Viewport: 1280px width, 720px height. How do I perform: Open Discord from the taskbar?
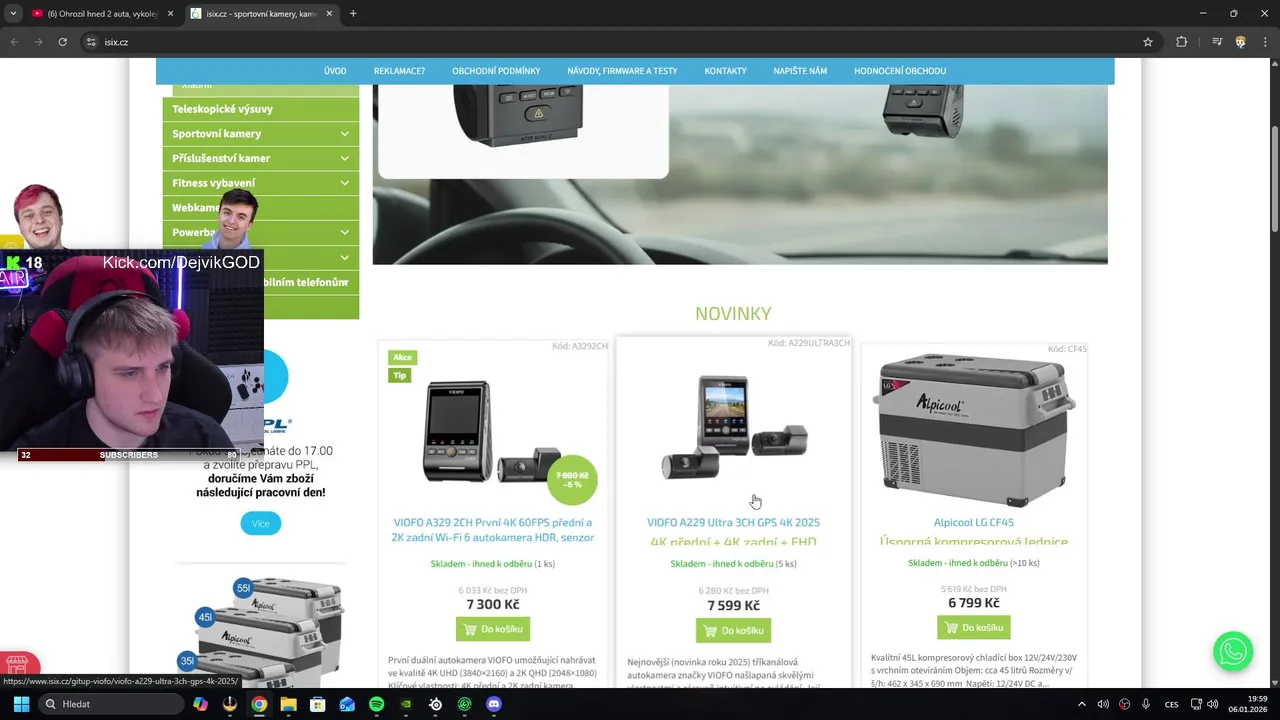[493, 704]
